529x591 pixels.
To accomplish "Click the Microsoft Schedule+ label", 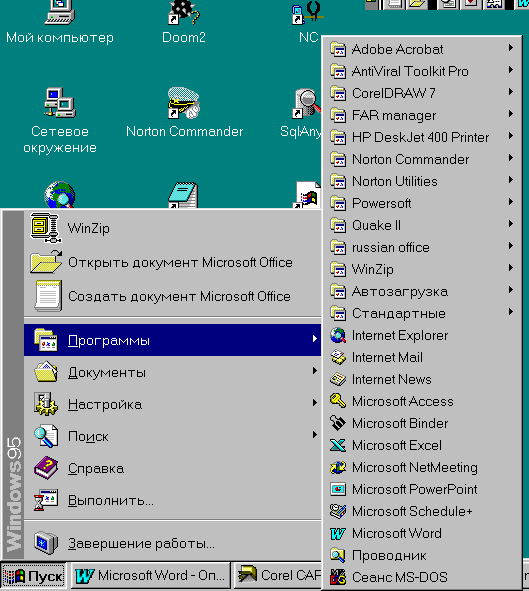I will [x=412, y=511].
